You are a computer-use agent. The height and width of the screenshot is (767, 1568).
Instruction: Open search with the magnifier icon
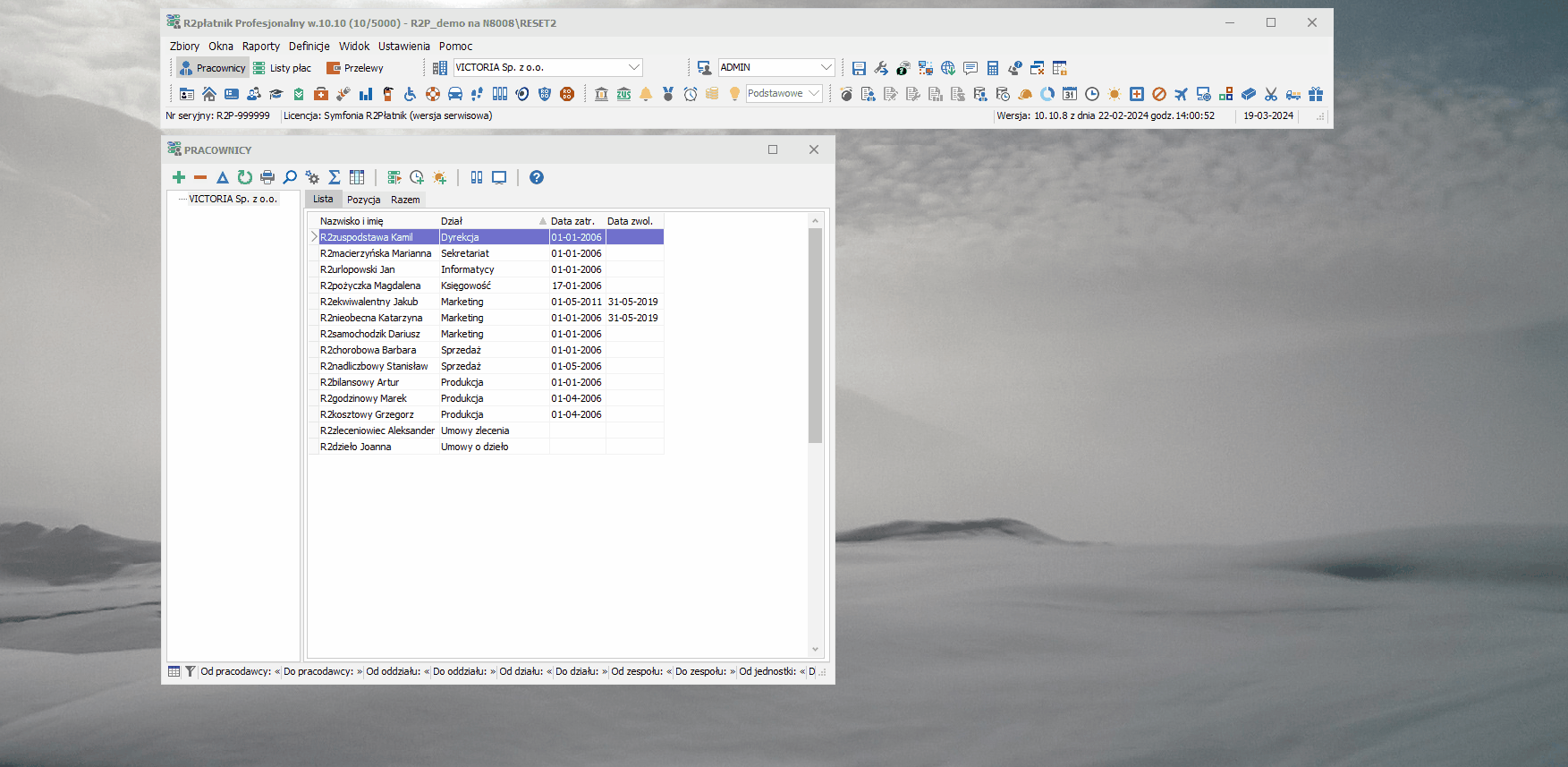pos(290,177)
